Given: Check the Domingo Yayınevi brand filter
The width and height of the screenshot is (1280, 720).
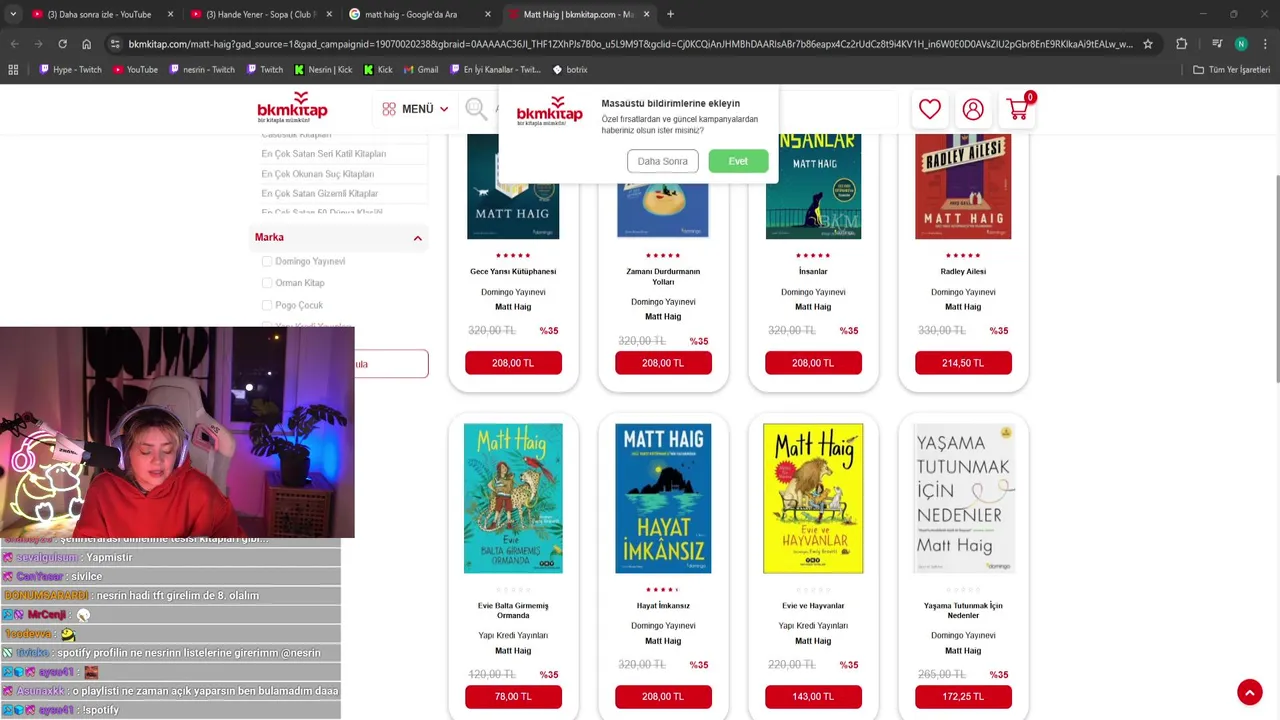Looking at the screenshot, I should (267, 261).
